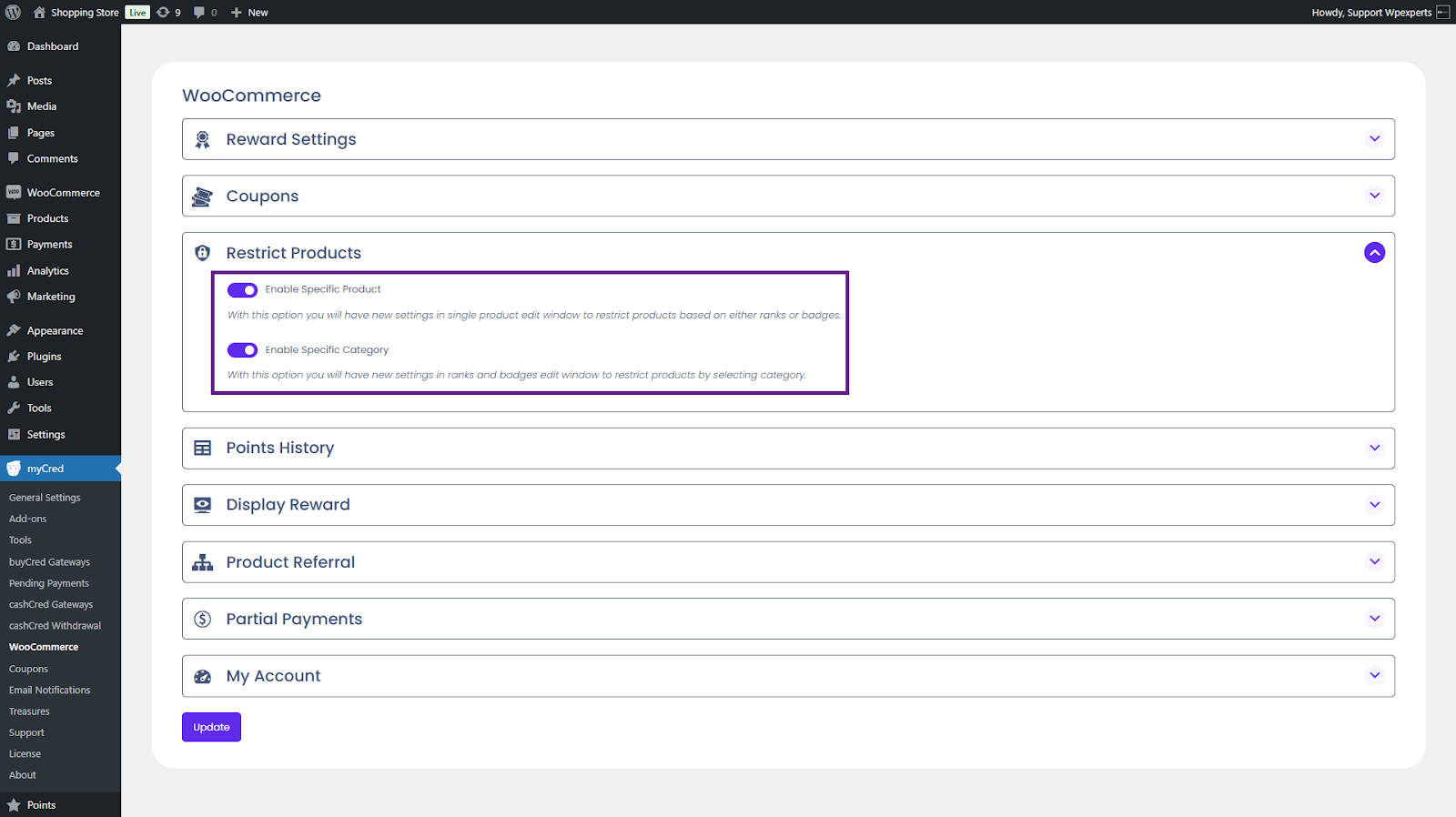Collapse the Restrict Products section
Image resolution: width=1456 pixels, height=817 pixels.
coord(1374,253)
